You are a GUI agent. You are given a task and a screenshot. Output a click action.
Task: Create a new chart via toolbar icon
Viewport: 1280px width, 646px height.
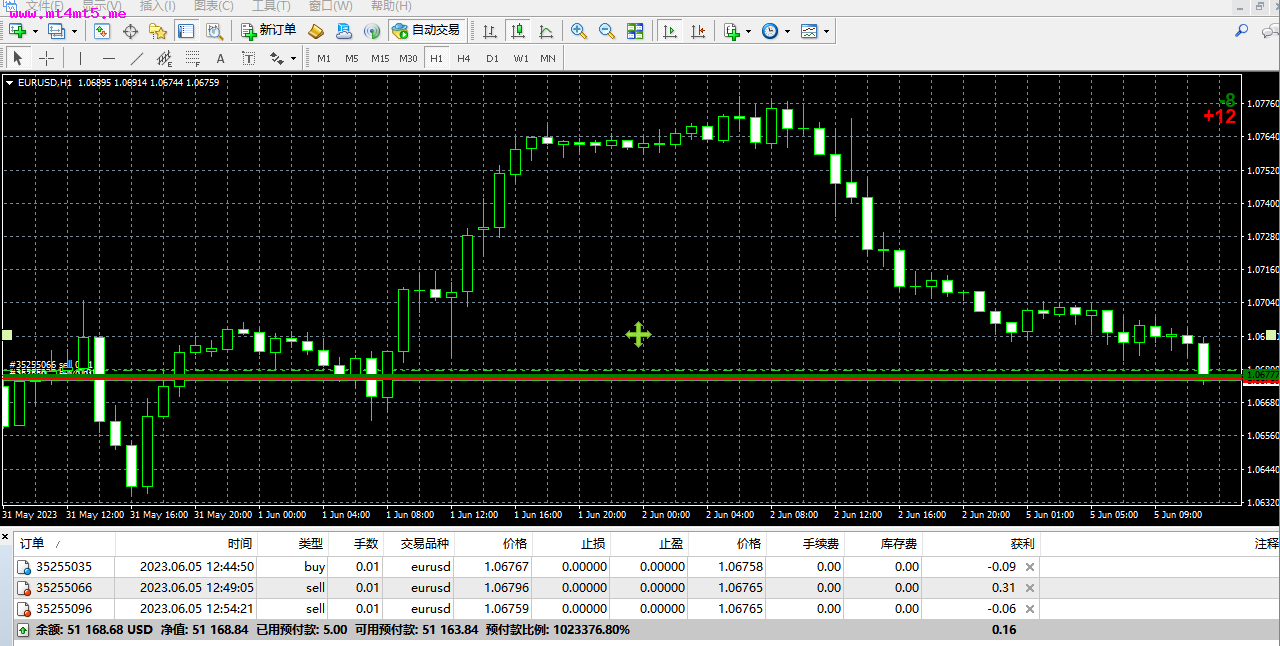[18, 31]
